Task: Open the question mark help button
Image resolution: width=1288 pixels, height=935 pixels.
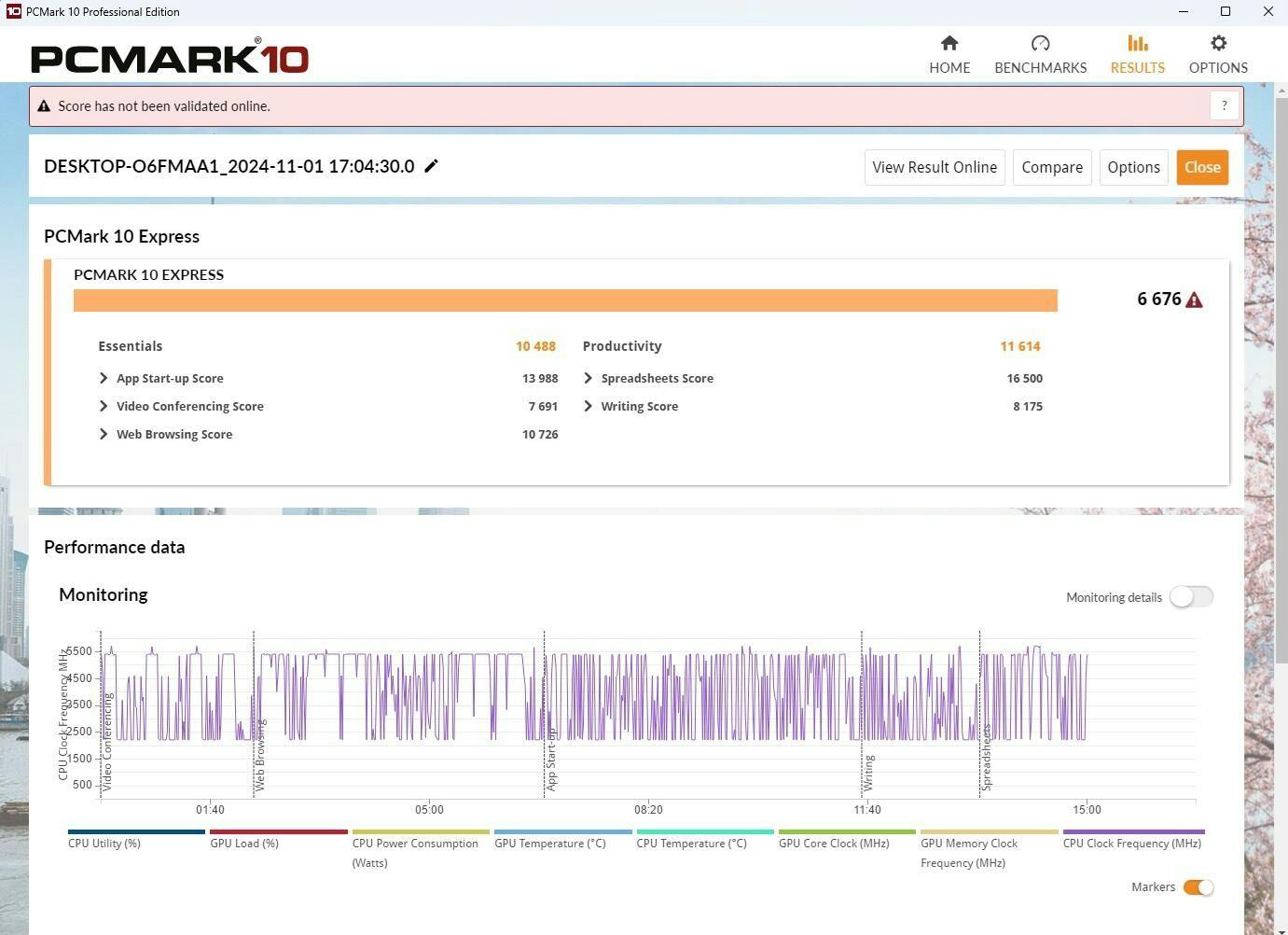Action: (x=1225, y=105)
